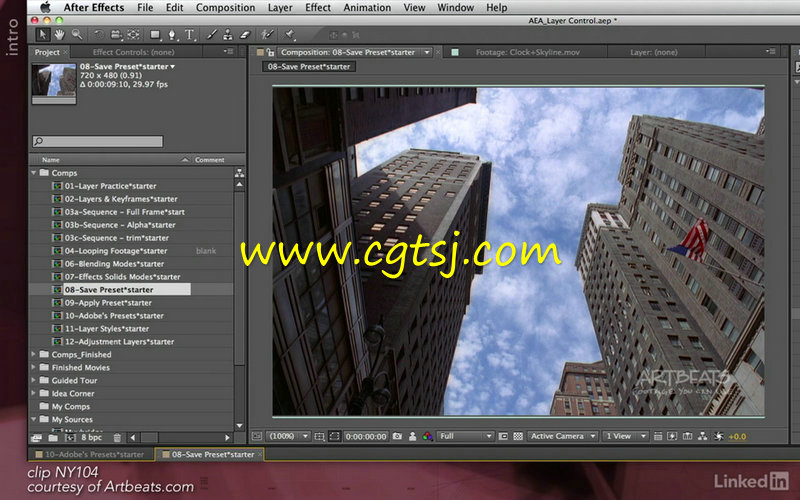Expand the Idea Corner folder

click(34, 393)
